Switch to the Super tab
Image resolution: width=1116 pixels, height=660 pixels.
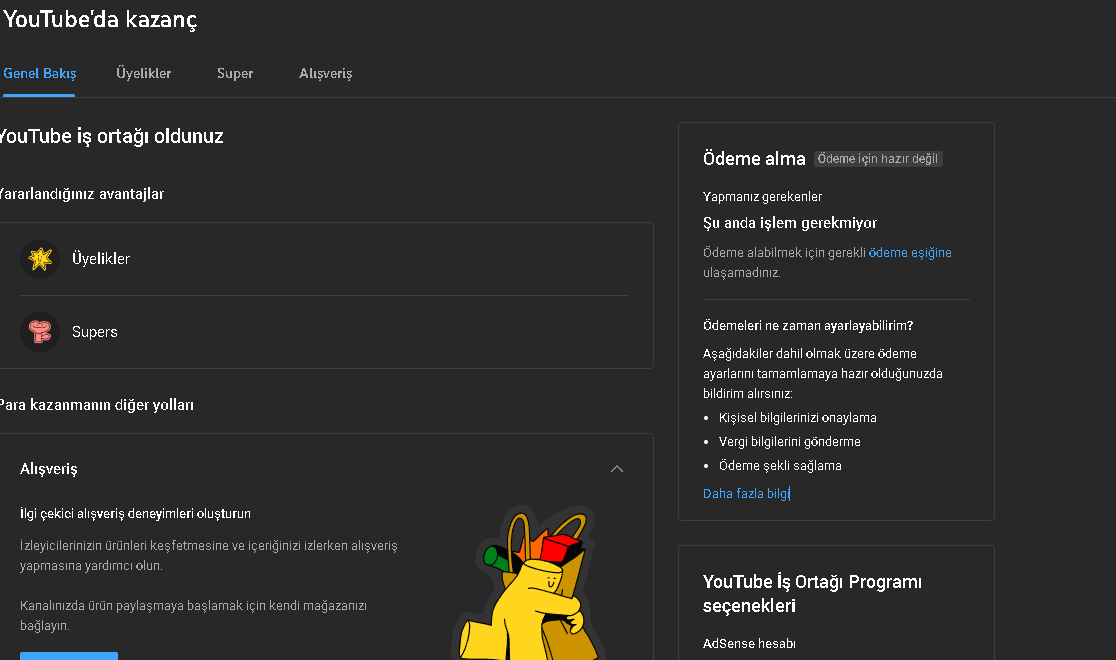pos(235,73)
